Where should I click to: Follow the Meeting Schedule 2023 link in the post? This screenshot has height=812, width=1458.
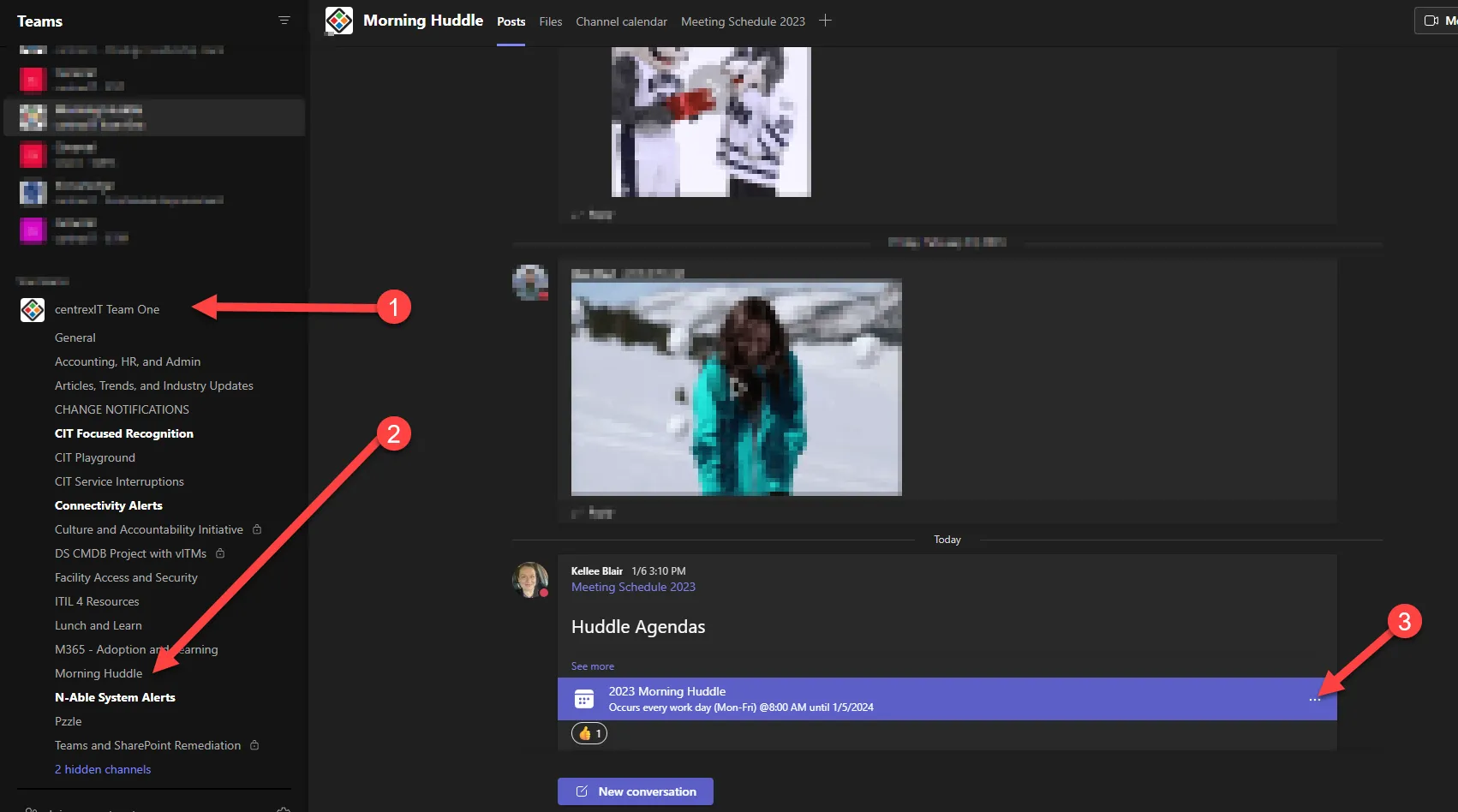[633, 587]
